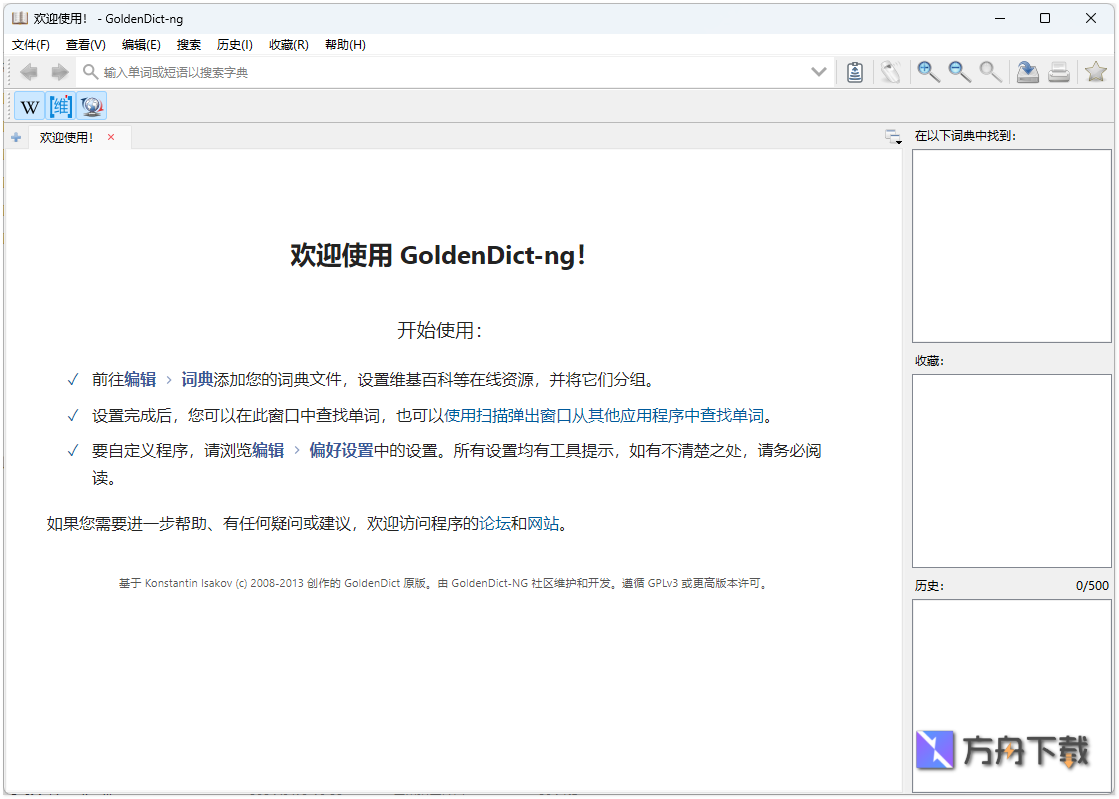Zoom out on article text
This screenshot has width=1119, height=799.
click(x=959, y=71)
